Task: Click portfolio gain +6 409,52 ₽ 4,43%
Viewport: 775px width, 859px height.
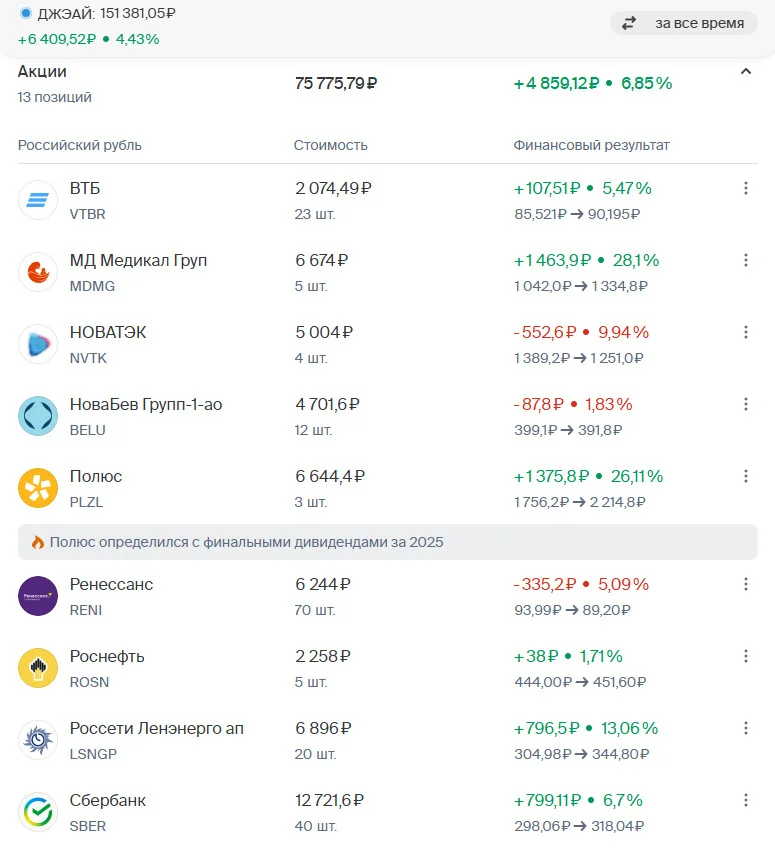Action: (88, 39)
